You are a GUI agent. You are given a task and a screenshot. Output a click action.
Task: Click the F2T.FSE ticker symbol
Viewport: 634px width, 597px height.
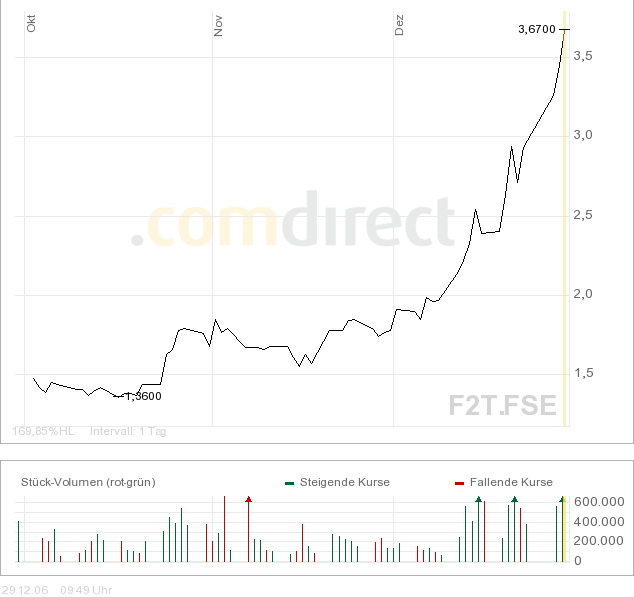[502, 405]
